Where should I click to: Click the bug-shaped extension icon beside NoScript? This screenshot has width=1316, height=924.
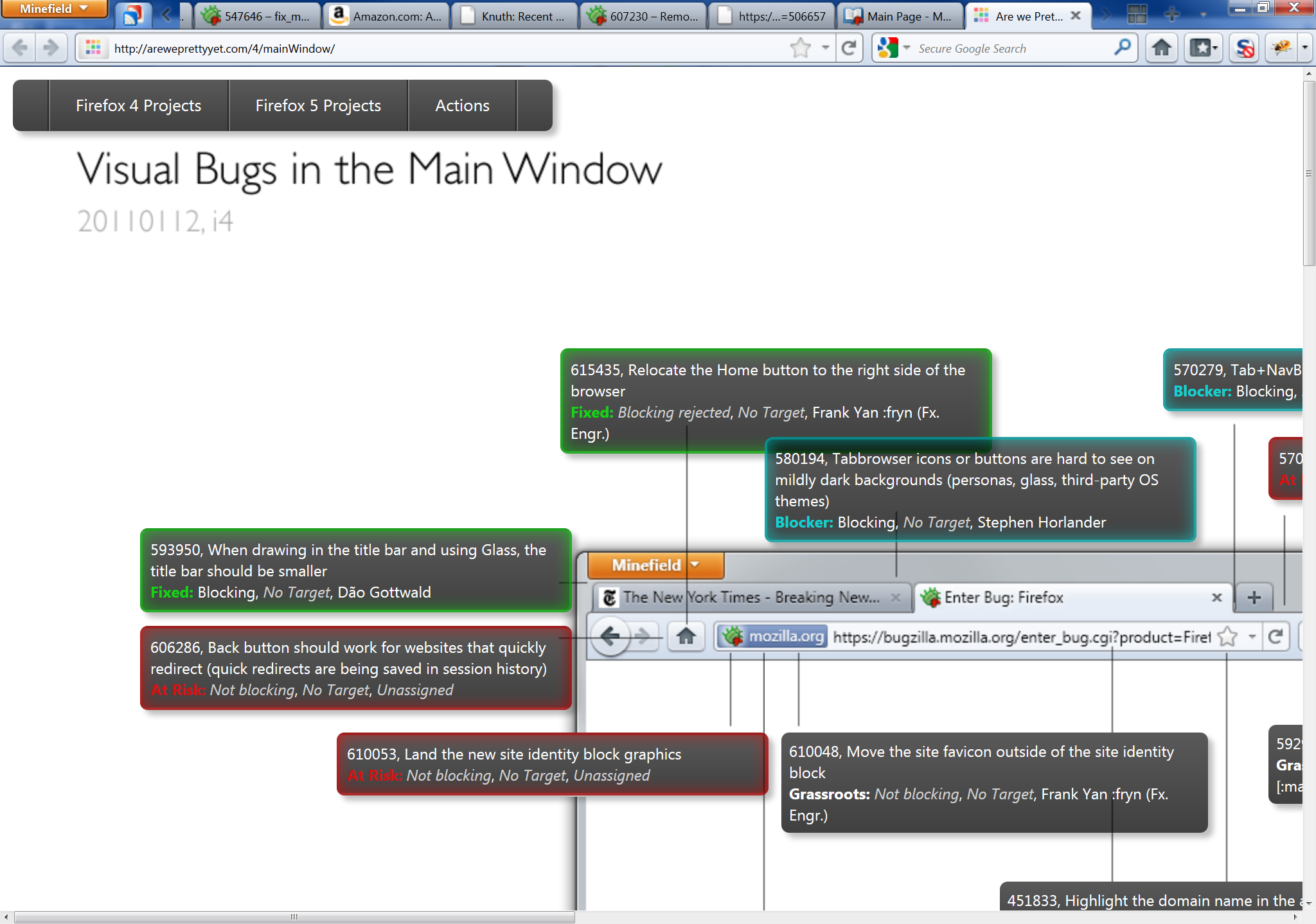1282,48
